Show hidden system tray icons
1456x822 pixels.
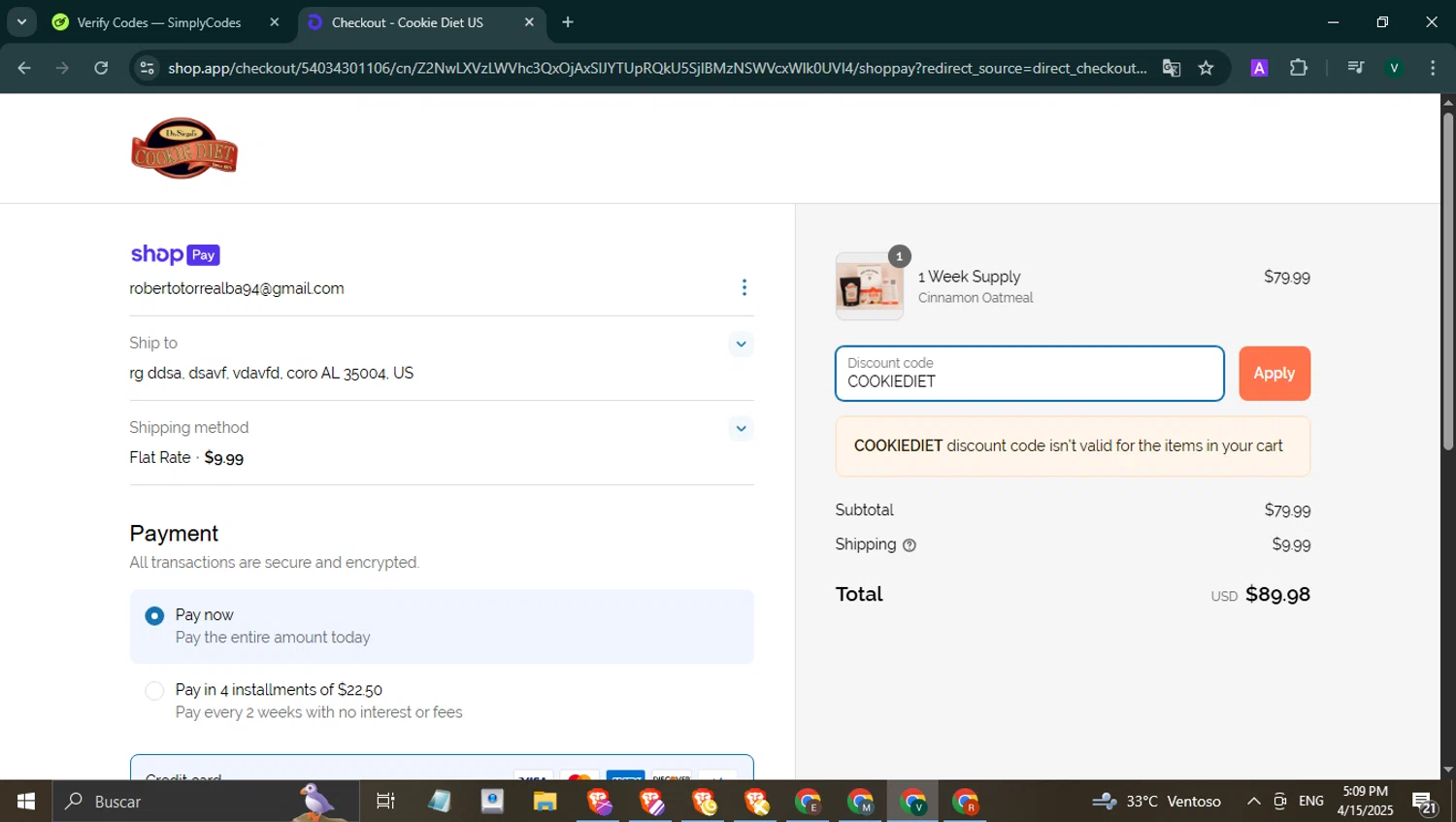(x=1253, y=802)
